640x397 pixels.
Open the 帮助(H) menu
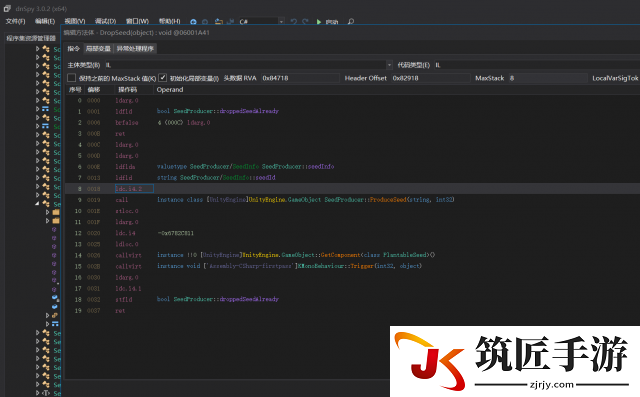[169, 21]
